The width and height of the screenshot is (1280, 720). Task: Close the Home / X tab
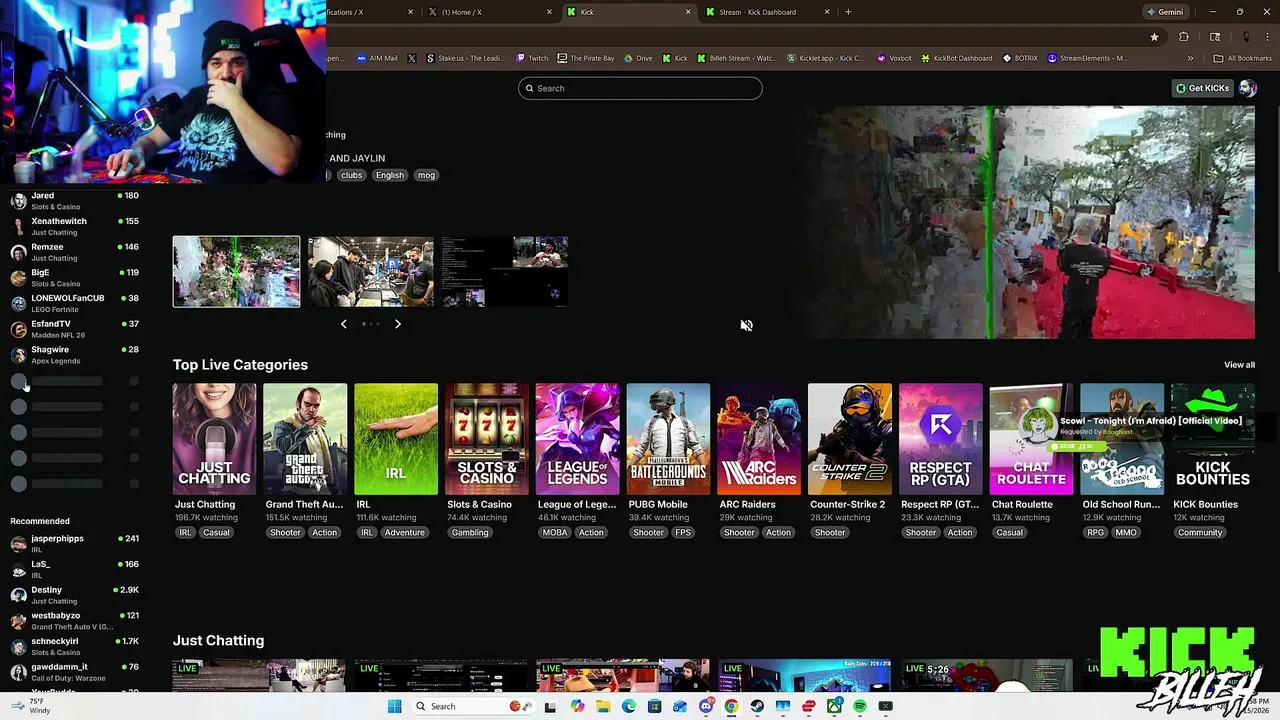[549, 12]
